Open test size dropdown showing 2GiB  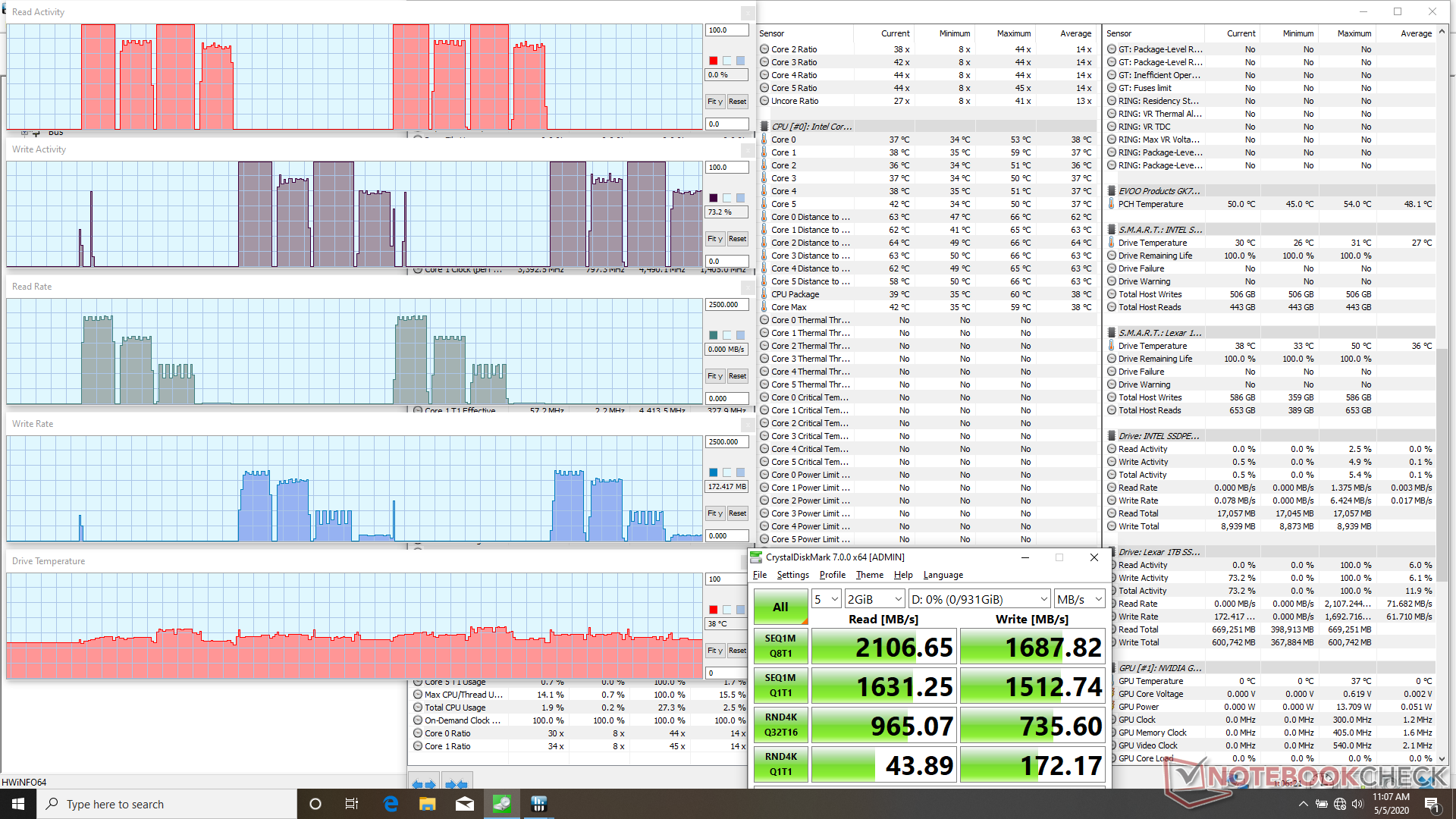(x=875, y=599)
